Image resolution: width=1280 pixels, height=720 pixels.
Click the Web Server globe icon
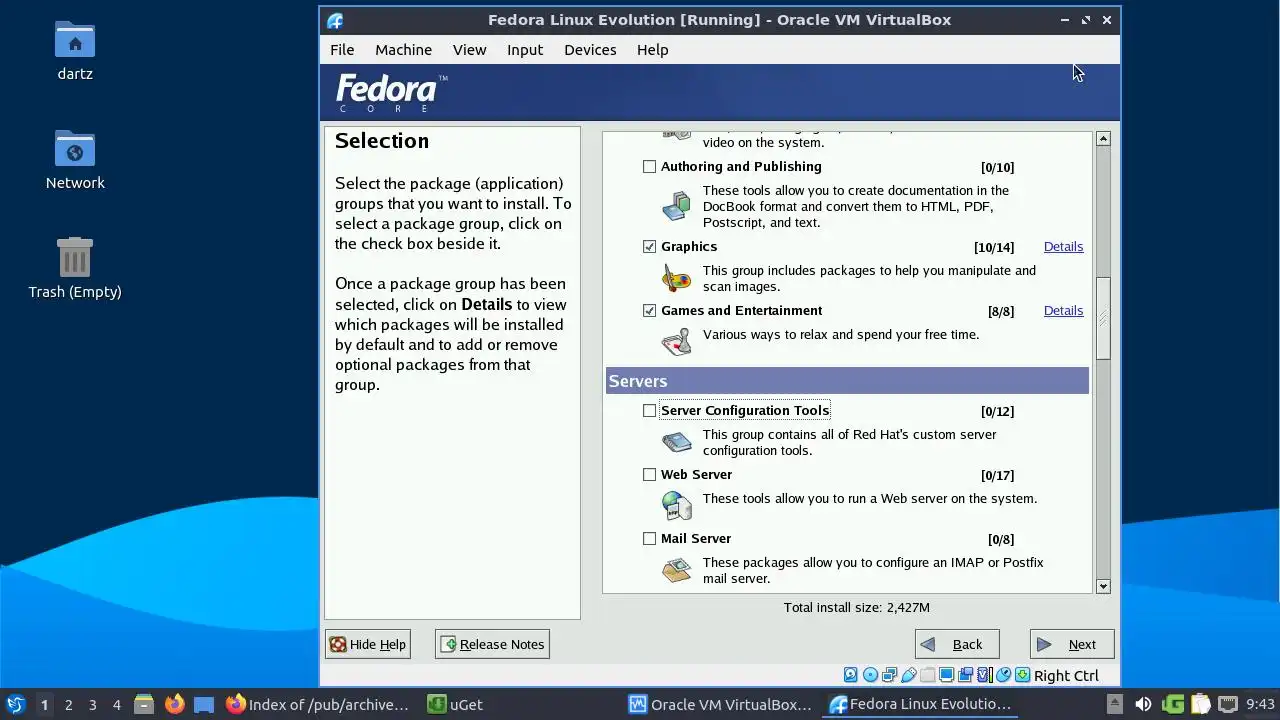click(x=677, y=506)
